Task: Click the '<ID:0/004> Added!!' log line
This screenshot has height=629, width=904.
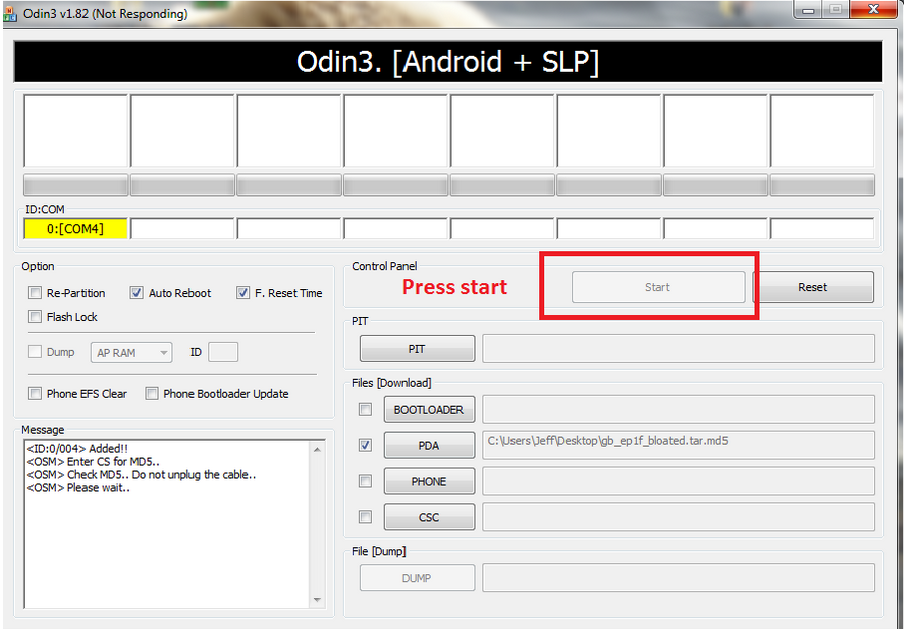Action: (77, 449)
